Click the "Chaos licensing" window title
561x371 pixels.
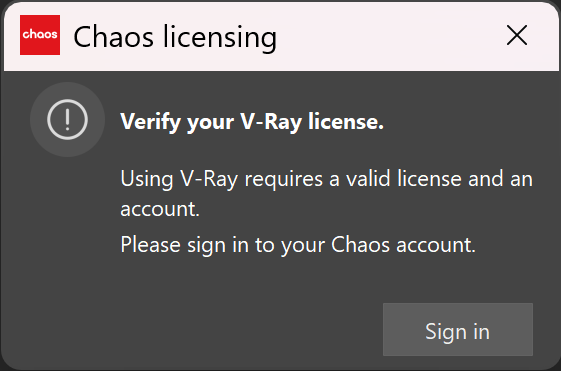175,38
